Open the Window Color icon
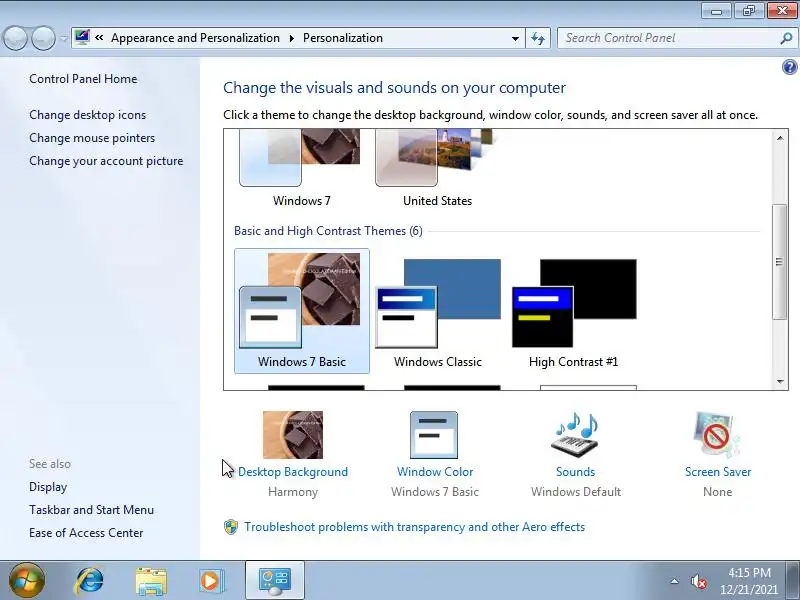 click(434, 435)
